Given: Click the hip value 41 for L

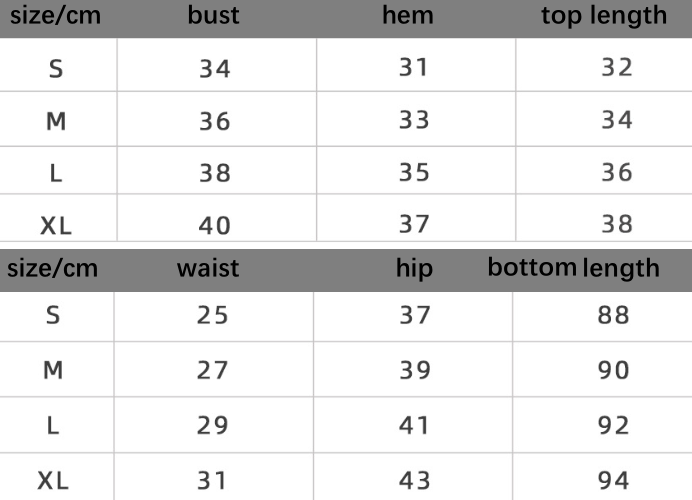Looking at the screenshot, I should click(414, 424).
